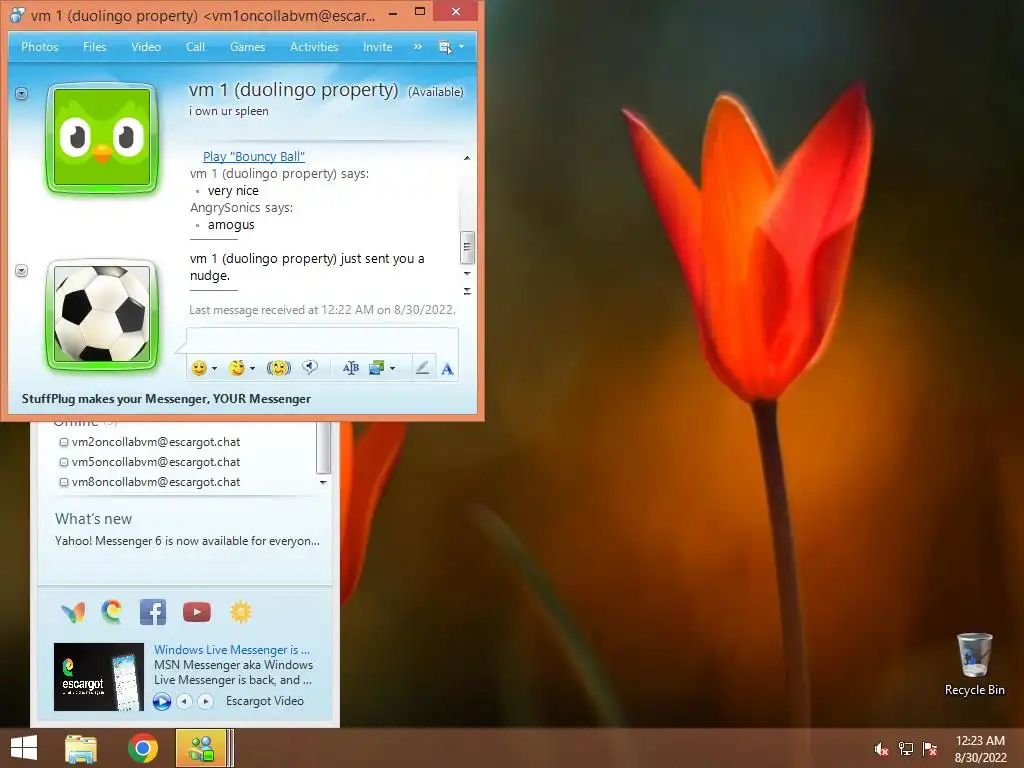Click the AB text formatting icon
This screenshot has width=1024, height=768.
pyautogui.click(x=351, y=368)
